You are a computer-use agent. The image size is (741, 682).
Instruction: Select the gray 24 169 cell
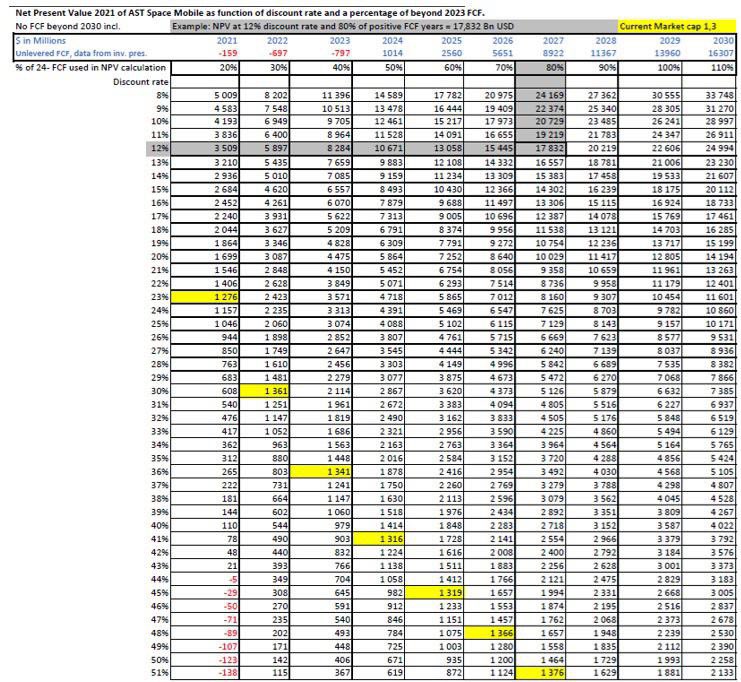pyautogui.click(x=541, y=95)
